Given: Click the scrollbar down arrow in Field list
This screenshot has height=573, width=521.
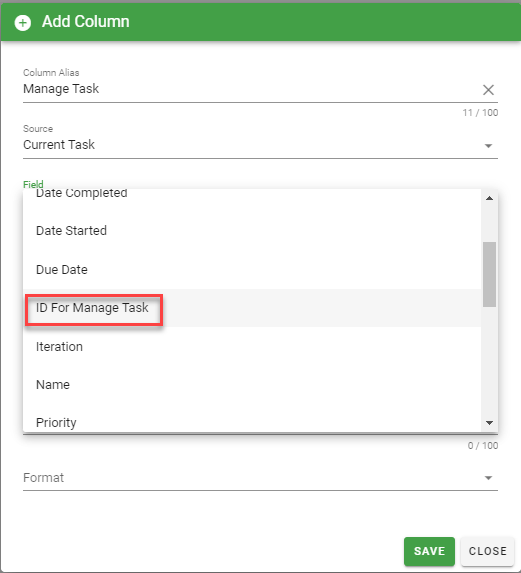Looking at the screenshot, I should click(489, 423).
